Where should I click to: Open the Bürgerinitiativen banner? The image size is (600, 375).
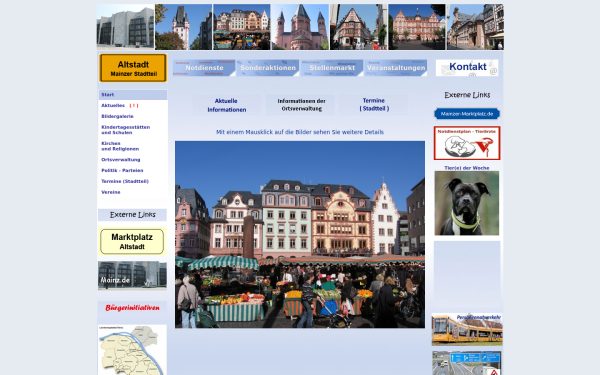[x=132, y=308]
